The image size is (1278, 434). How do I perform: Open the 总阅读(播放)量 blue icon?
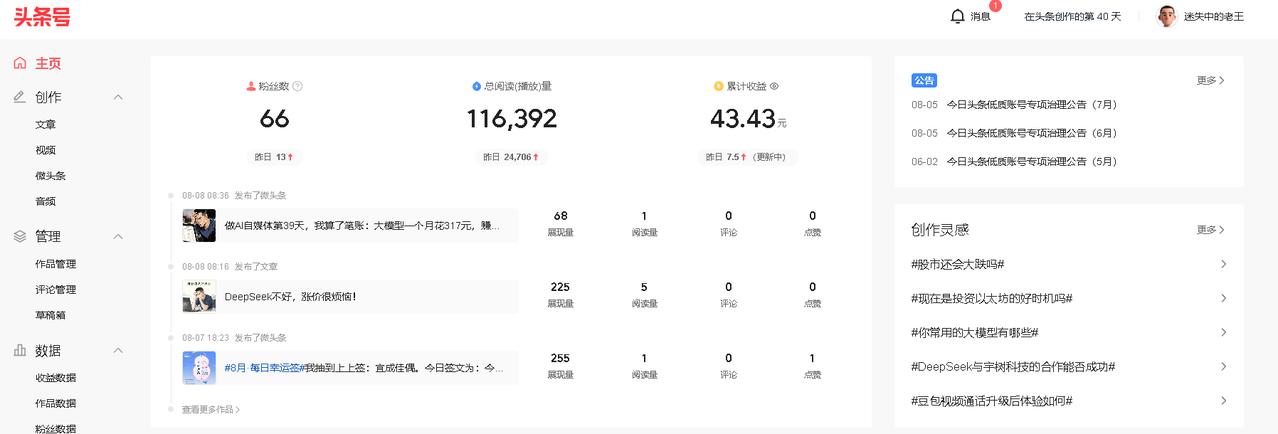click(476, 86)
